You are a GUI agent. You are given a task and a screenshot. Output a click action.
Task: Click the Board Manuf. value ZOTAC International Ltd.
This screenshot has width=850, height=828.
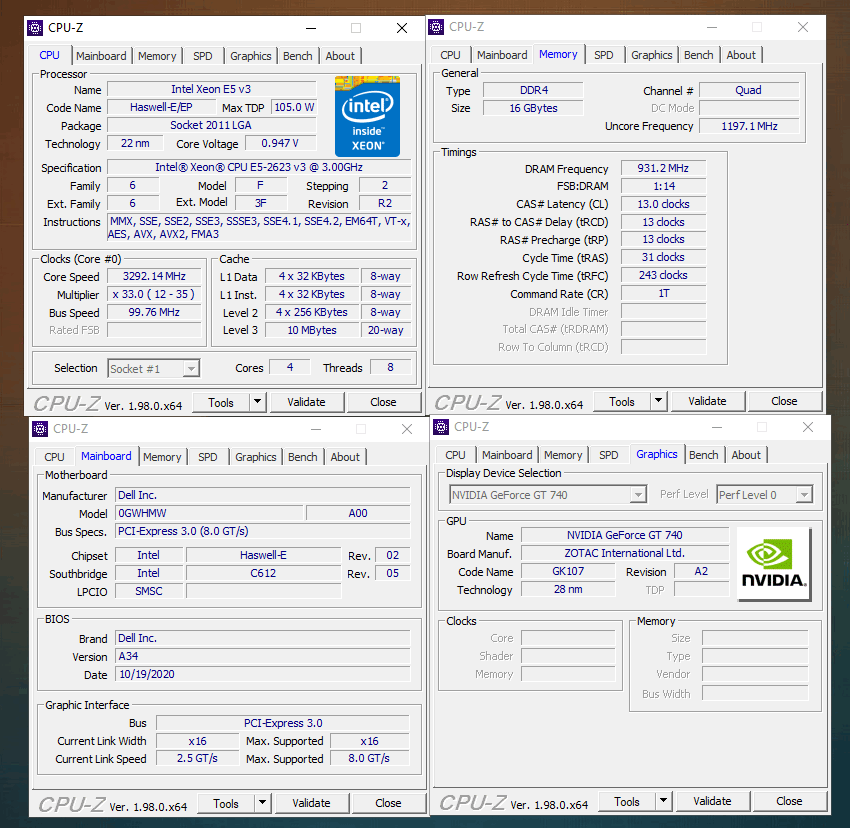click(624, 553)
